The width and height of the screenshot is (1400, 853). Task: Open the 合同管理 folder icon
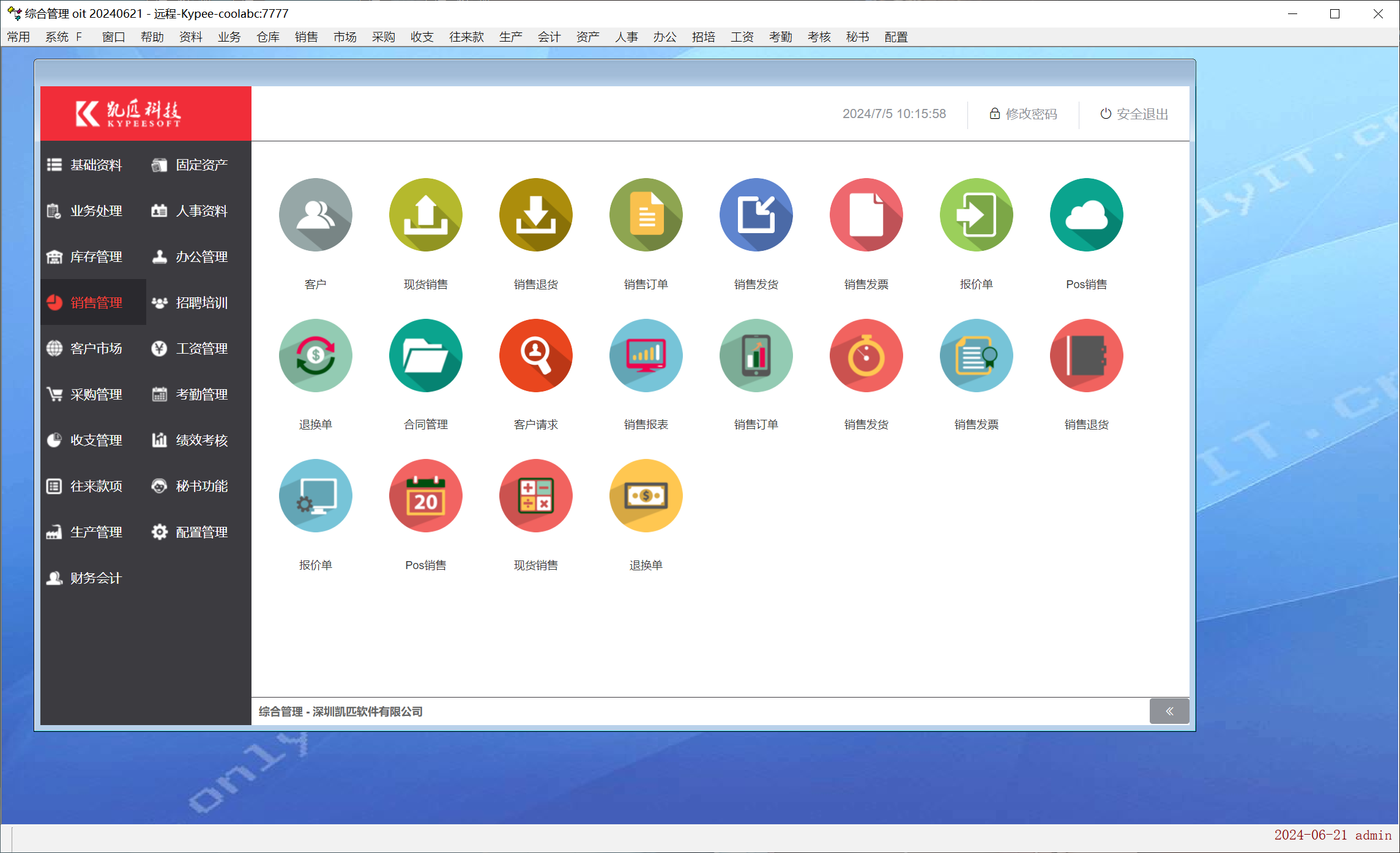425,356
